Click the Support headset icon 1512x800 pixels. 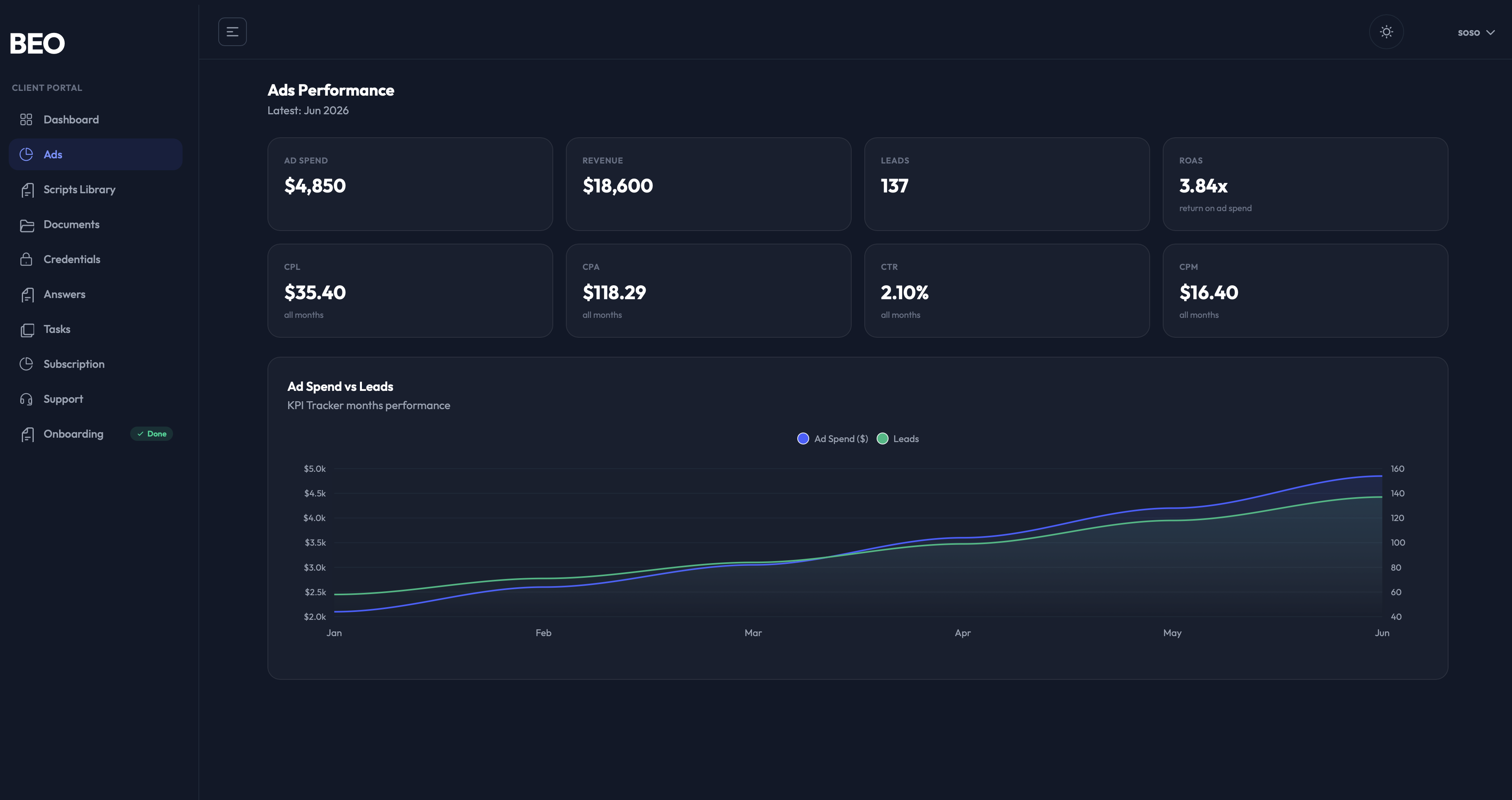(x=27, y=399)
